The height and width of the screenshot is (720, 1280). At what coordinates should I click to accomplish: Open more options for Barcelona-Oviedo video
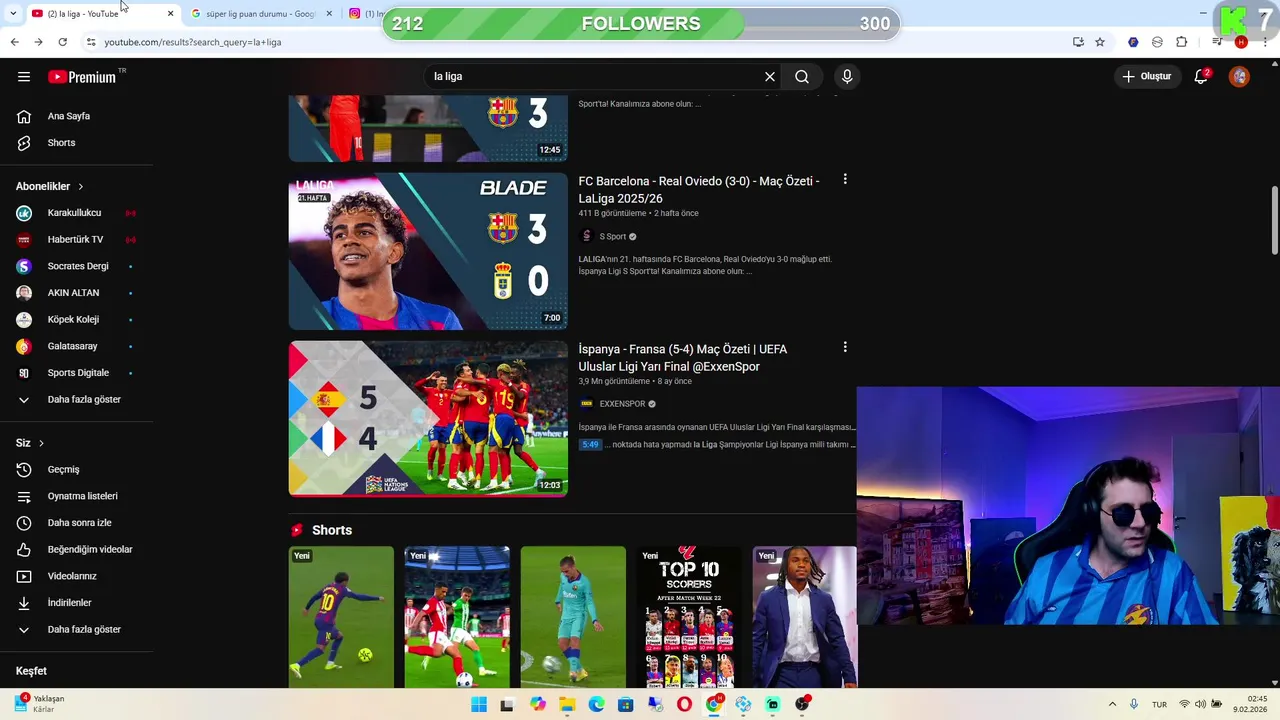(x=845, y=179)
